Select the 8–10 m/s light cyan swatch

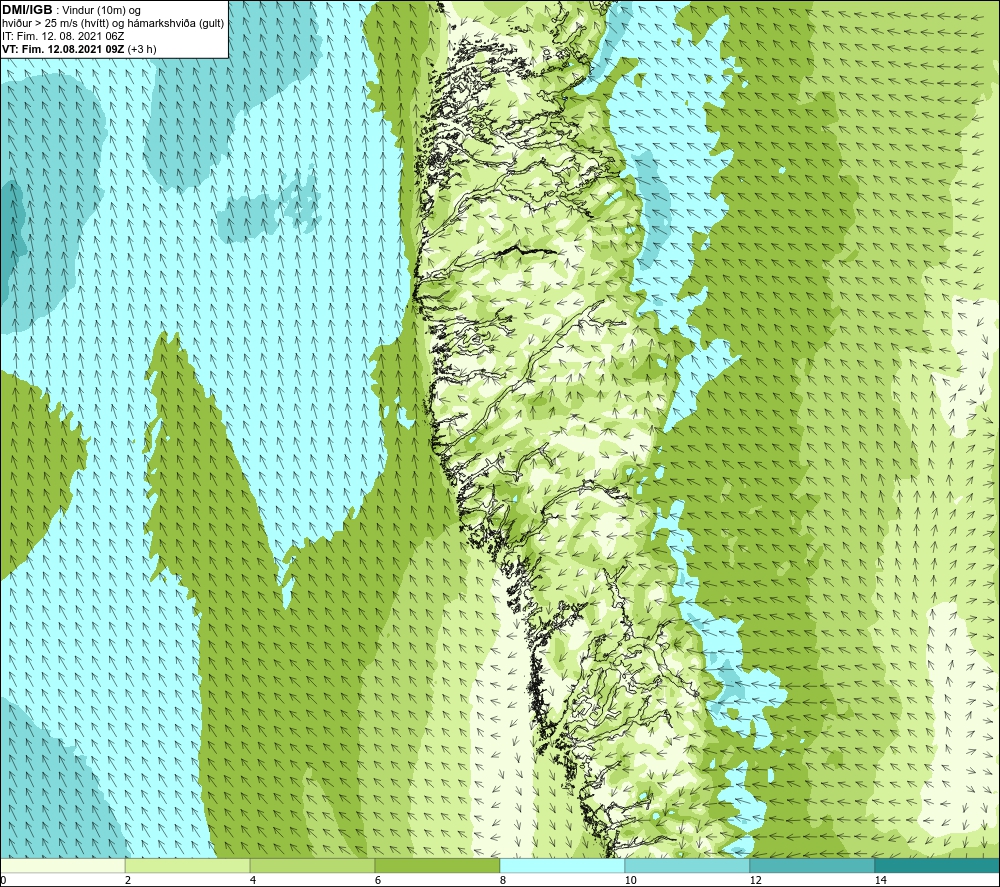[562, 865]
